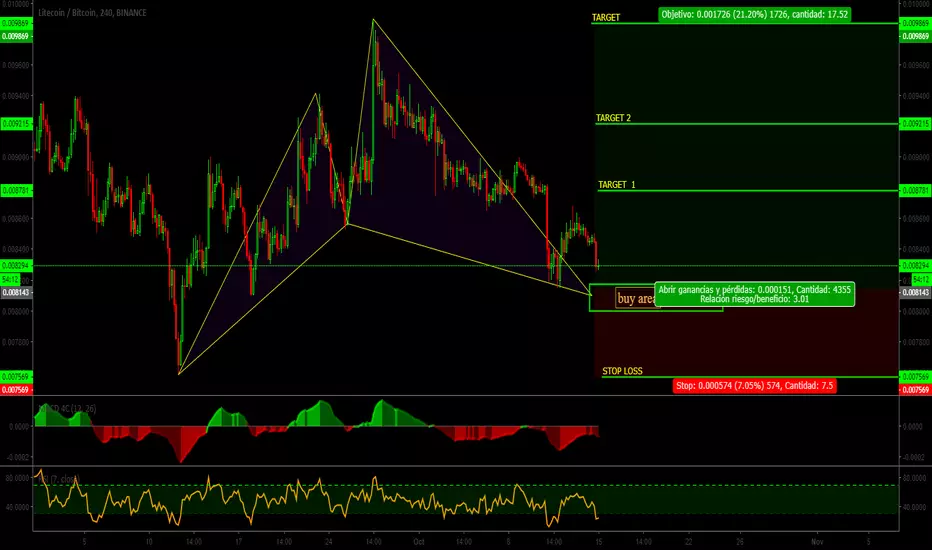Click the green 0.007569 tag on right axis
The image size is (932, 550).
click(x=915, y=377)
